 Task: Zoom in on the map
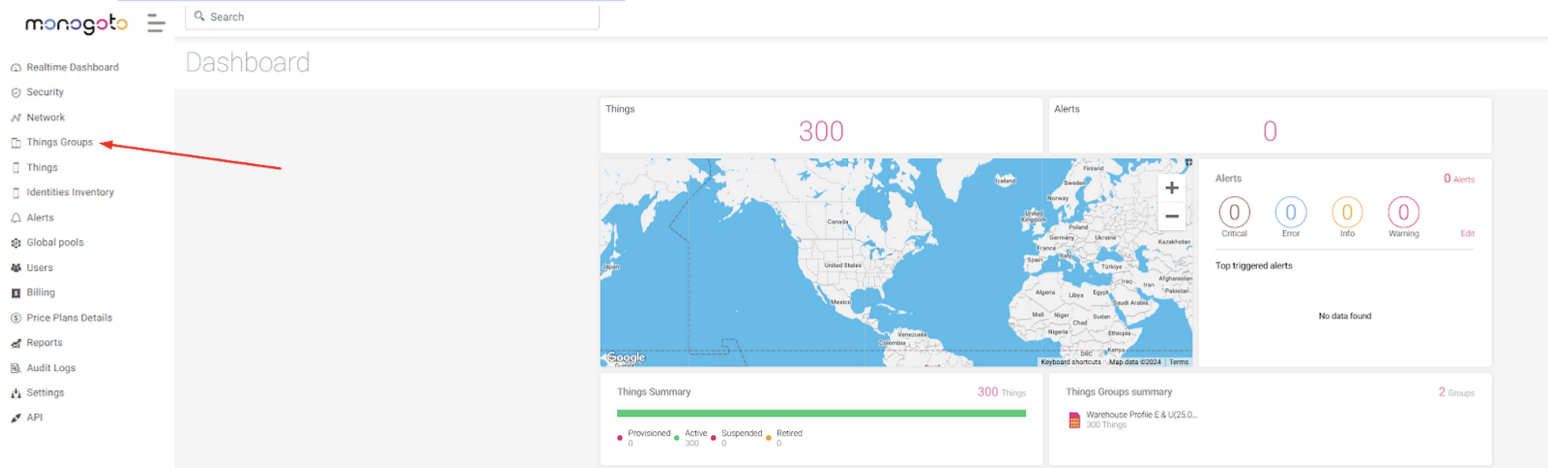1172,188
